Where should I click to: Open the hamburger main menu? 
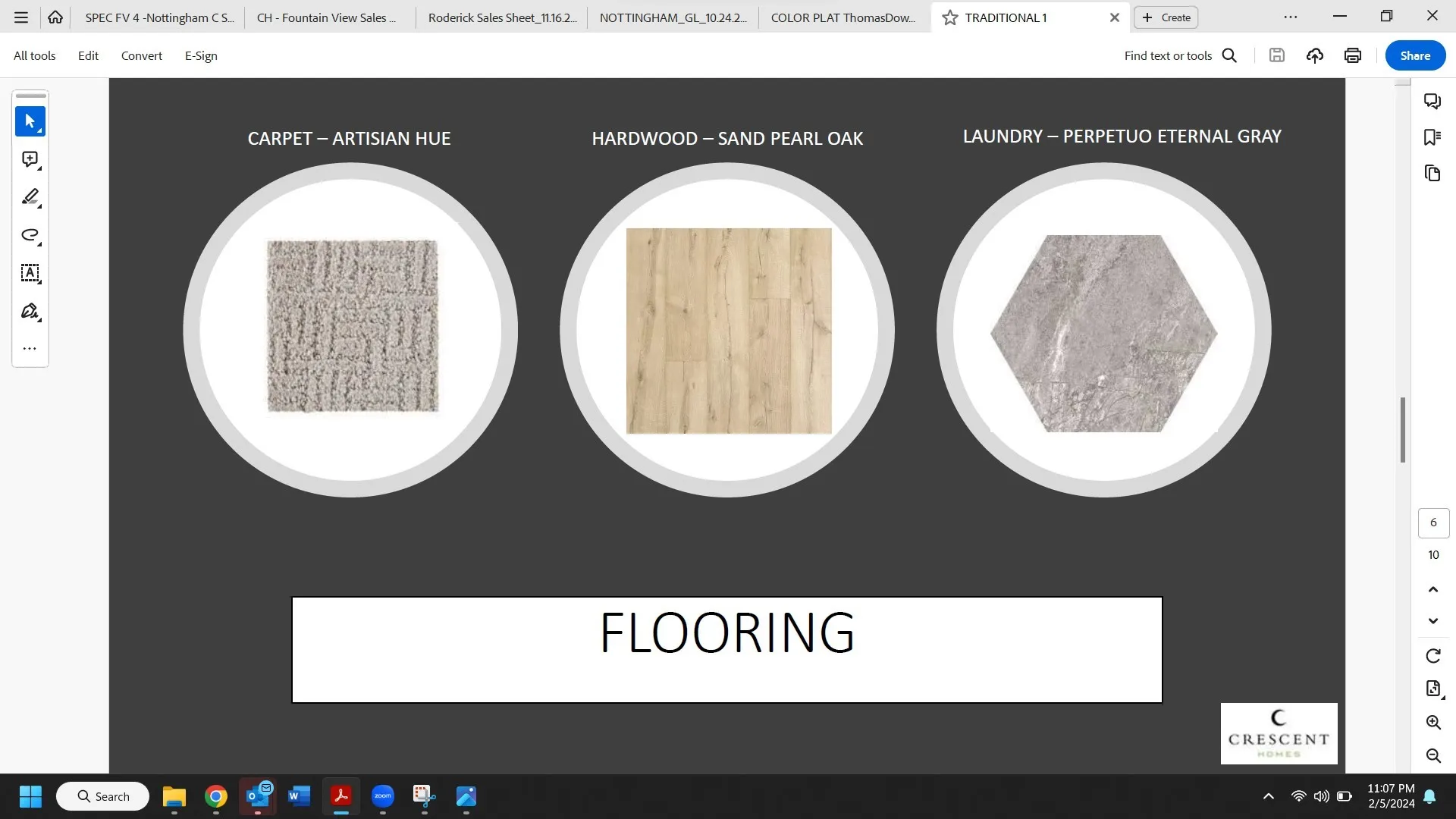tap(21, 17)
